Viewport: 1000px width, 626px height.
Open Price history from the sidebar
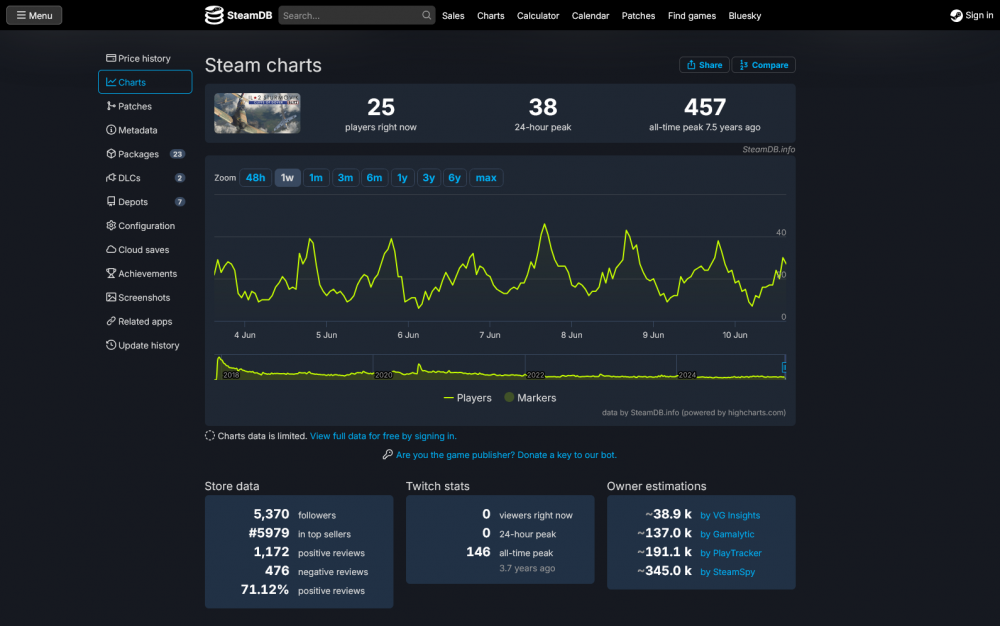click(x=140, y=58)
